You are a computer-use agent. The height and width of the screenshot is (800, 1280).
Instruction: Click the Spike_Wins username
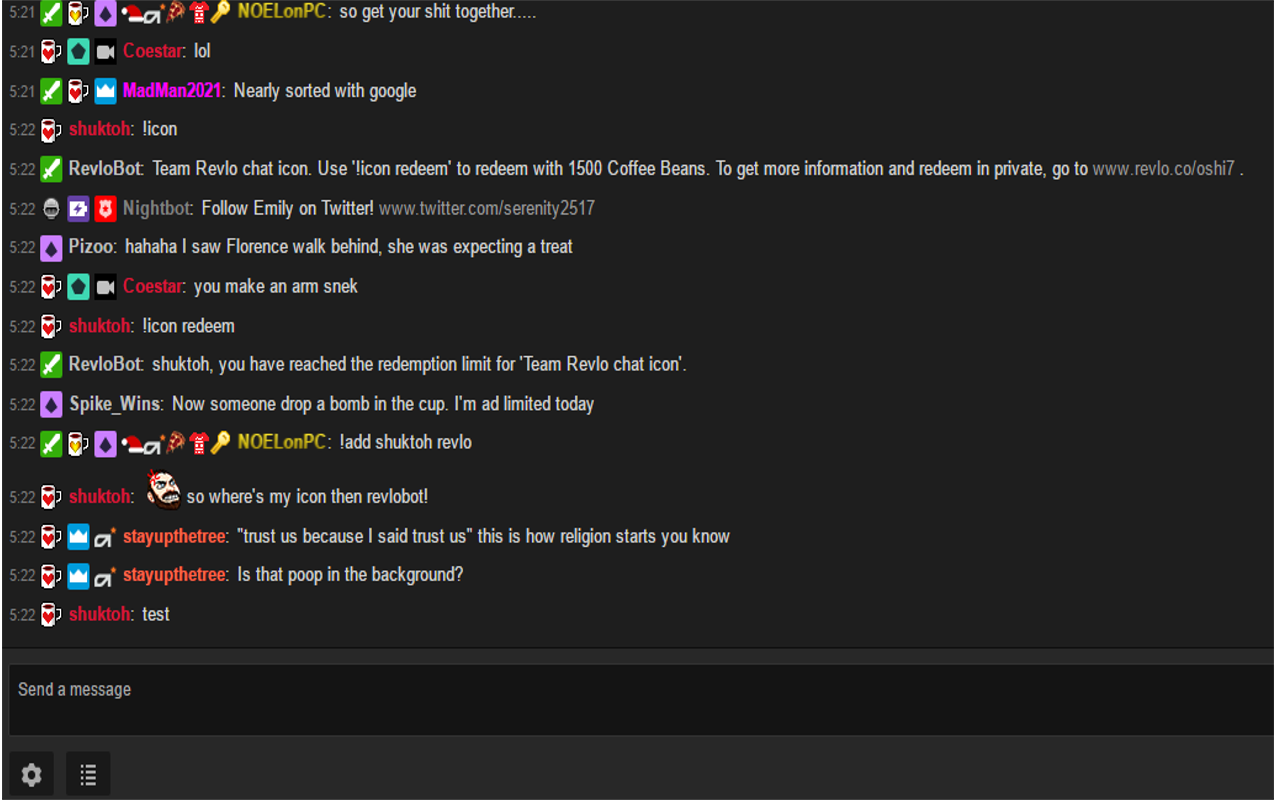coord(115,405)
